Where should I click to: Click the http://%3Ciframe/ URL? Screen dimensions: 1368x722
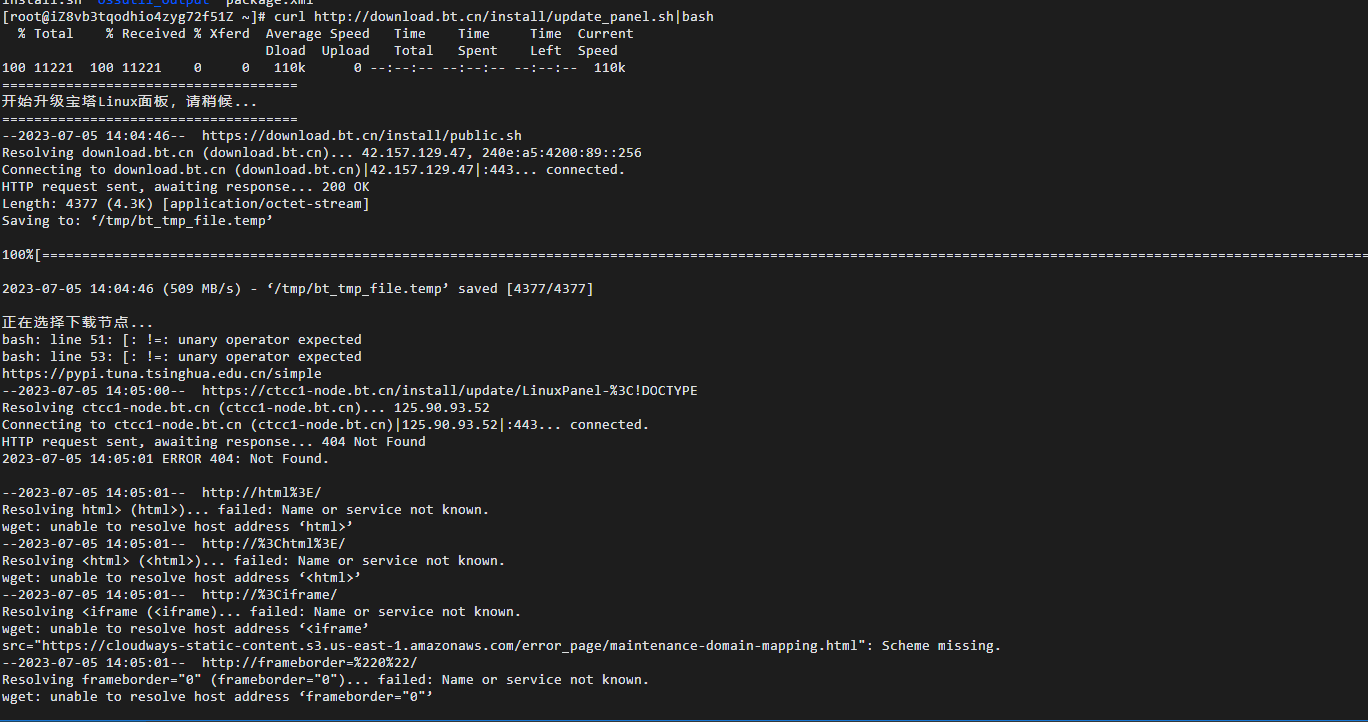tap(269, 595)
